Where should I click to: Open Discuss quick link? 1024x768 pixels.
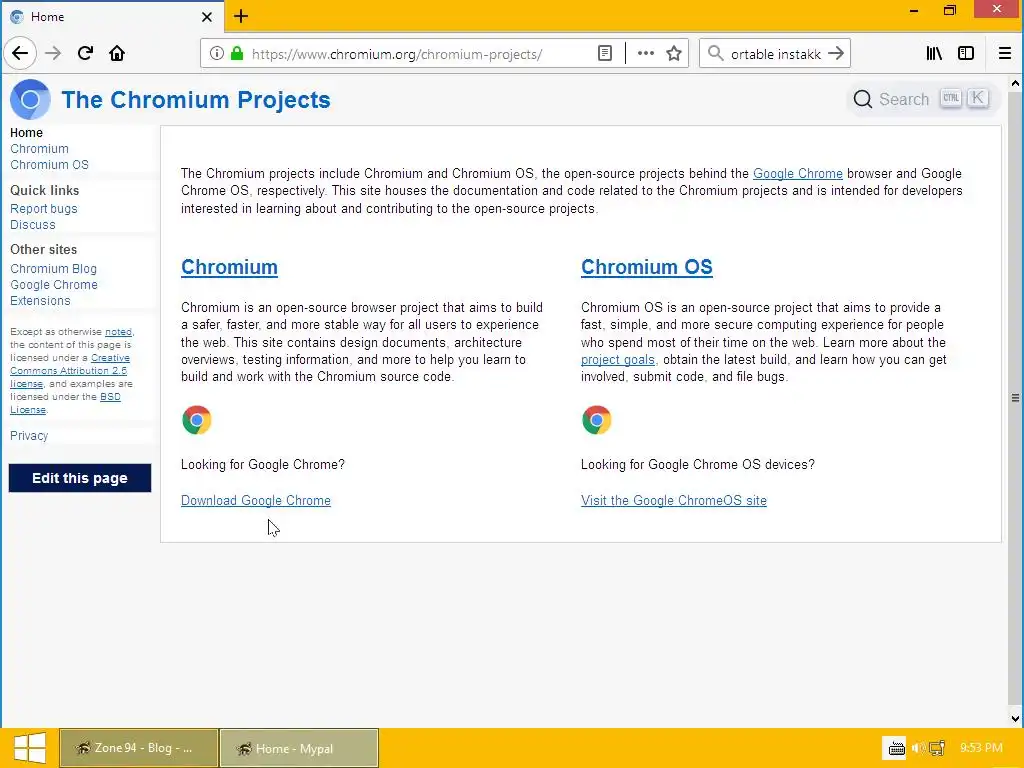(x=33, y=225)
